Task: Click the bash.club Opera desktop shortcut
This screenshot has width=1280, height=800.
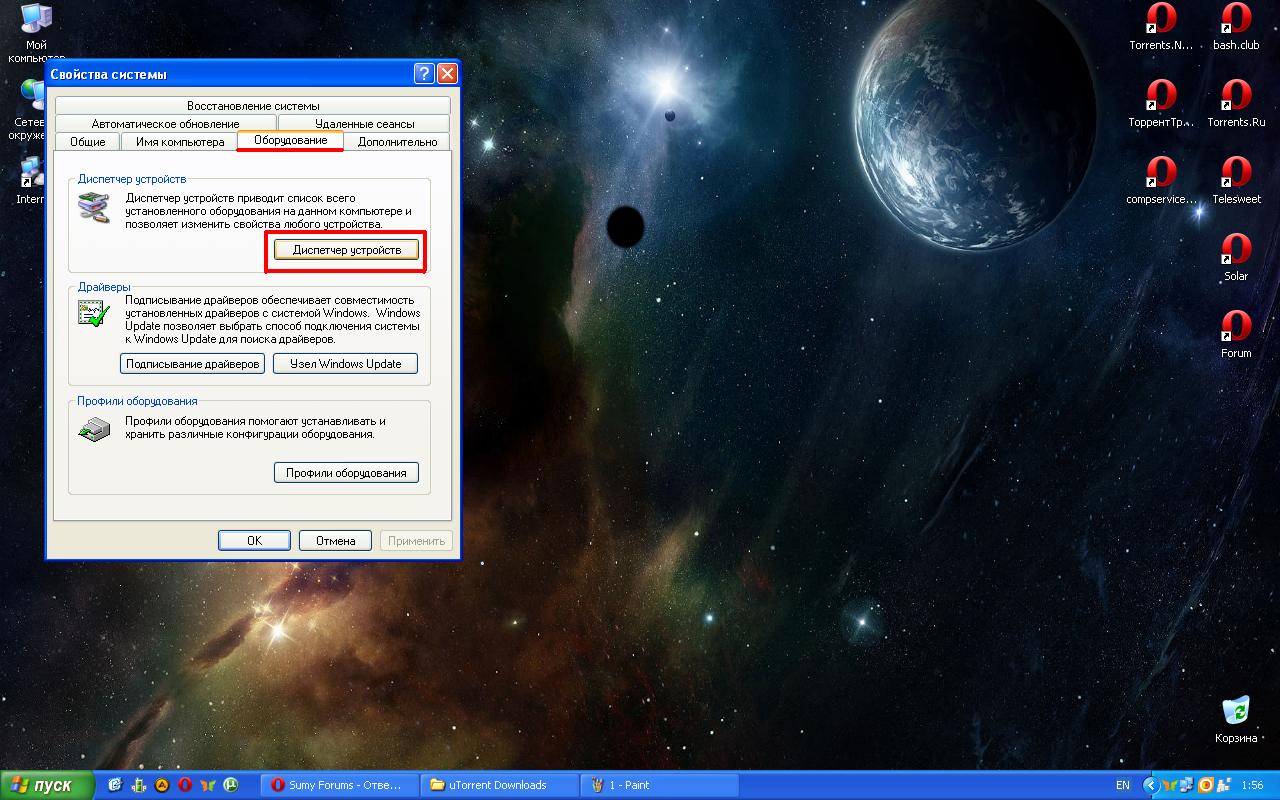Action: [1236, 20]
